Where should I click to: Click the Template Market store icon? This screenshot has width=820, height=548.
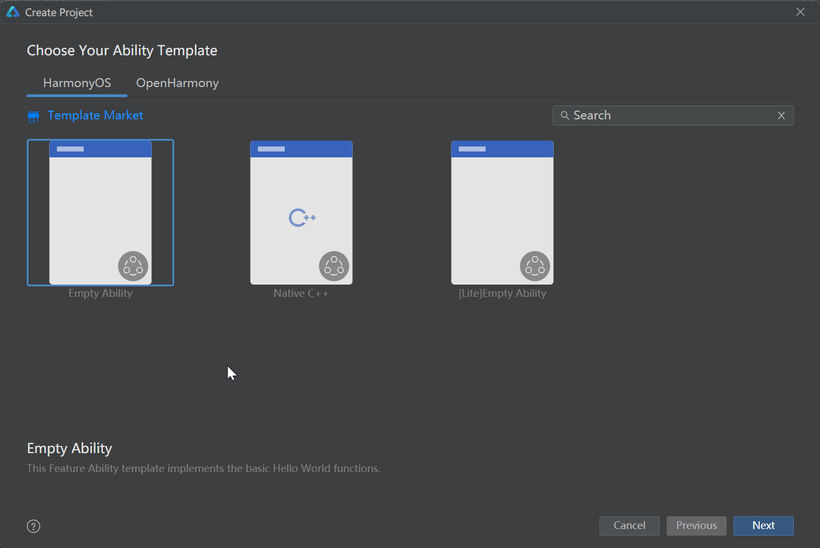click(x=33, y=117)
